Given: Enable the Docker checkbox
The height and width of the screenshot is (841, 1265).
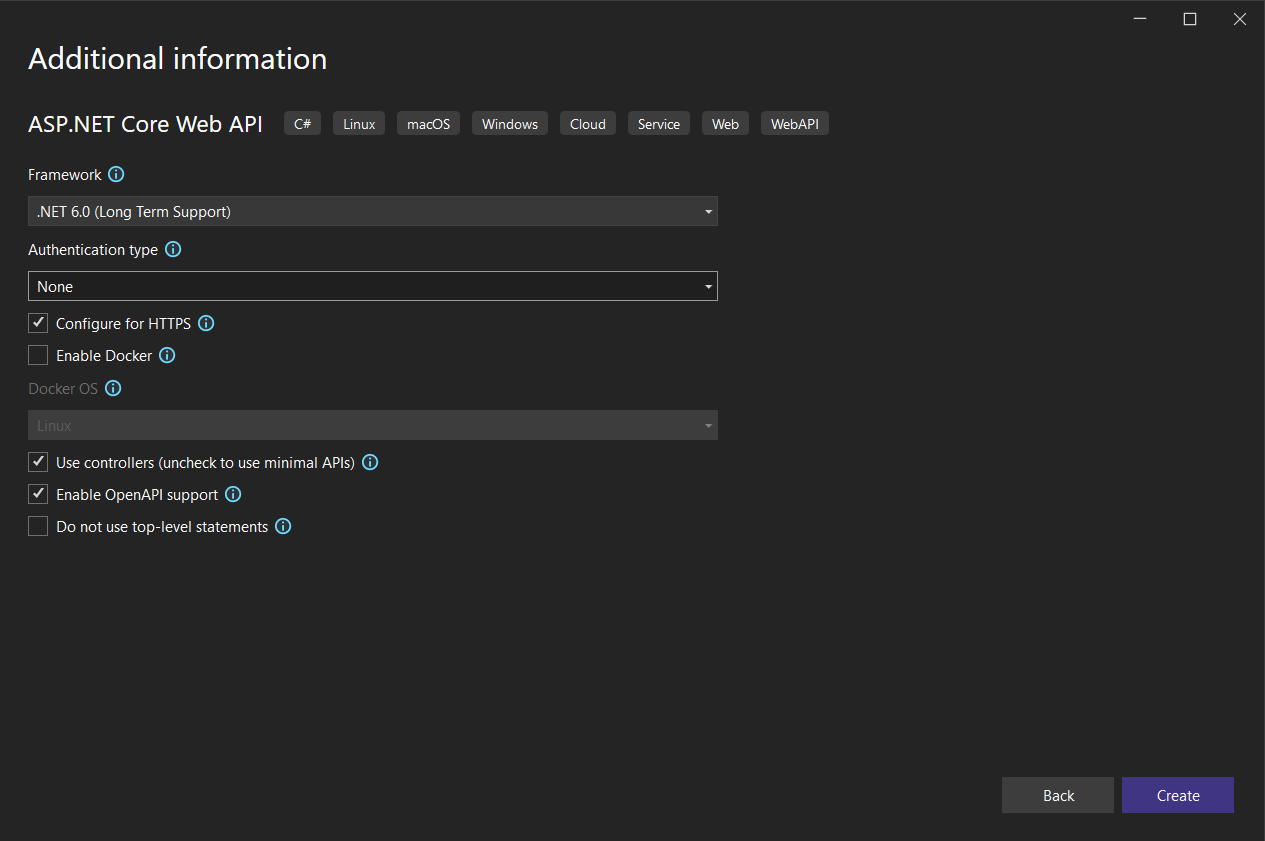Looking at the screenshot, I should click(x=38, y=355).
